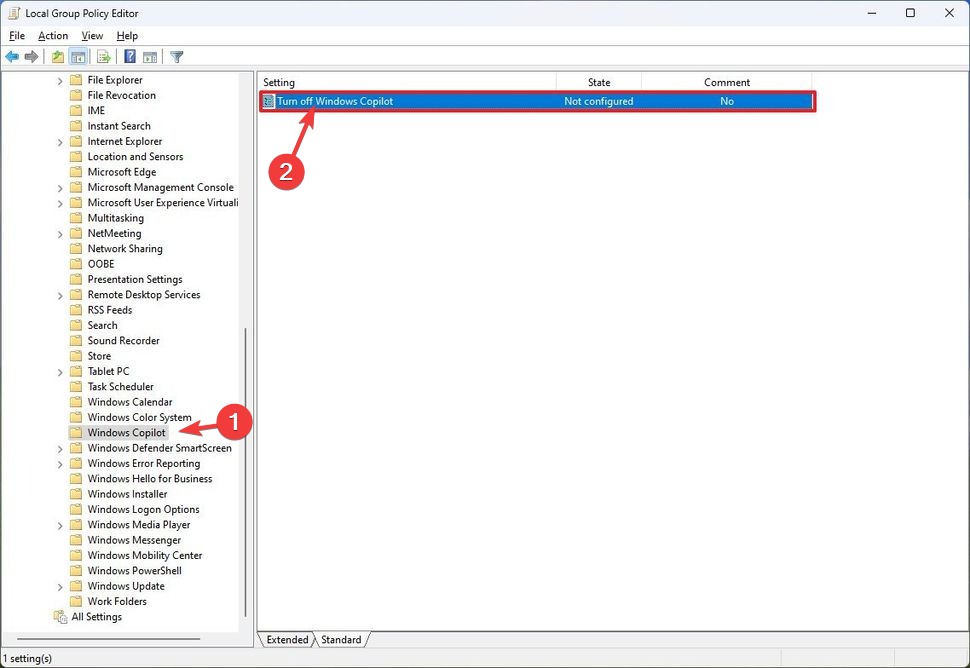Select the Network Sharing folder label
This screenshot has width=970, height=668.
(x=125, y=249)
